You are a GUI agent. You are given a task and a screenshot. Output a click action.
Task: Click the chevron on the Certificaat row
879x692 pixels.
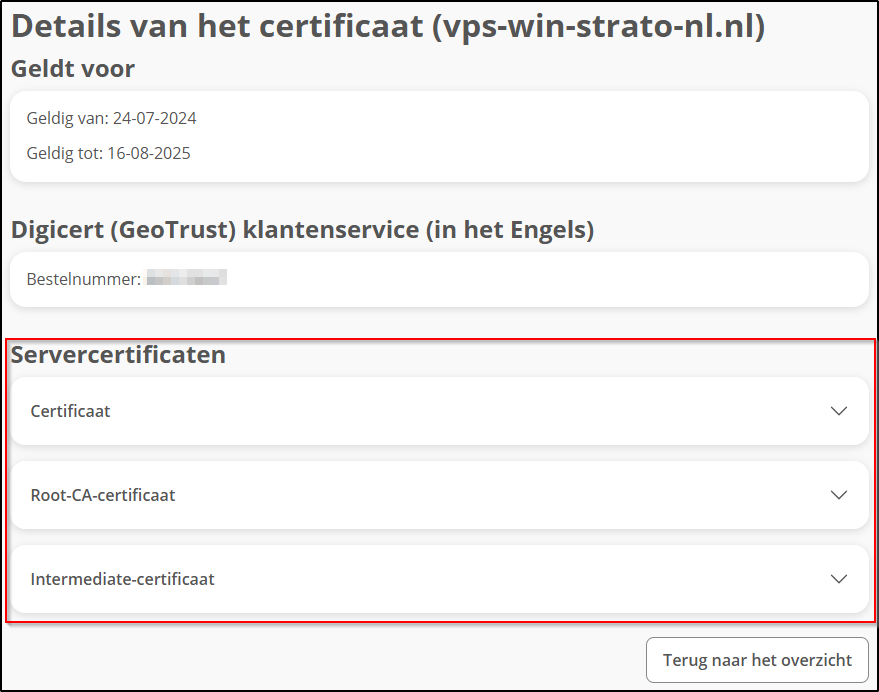(839, 411)
